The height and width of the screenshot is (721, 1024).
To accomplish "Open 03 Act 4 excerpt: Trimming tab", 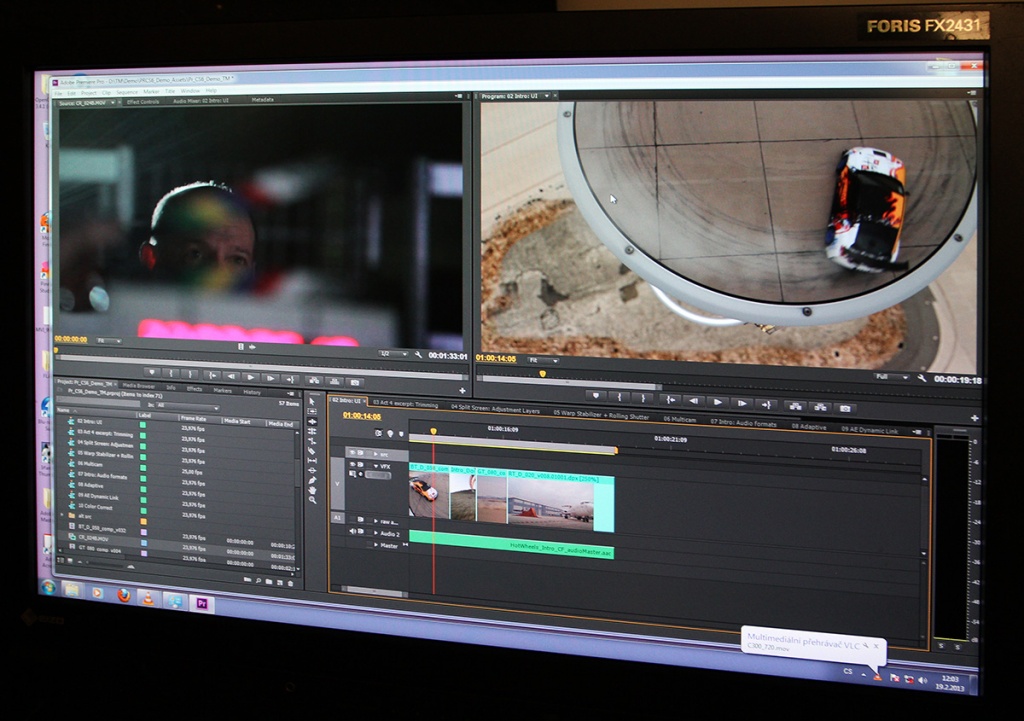I will pos(405,404).
